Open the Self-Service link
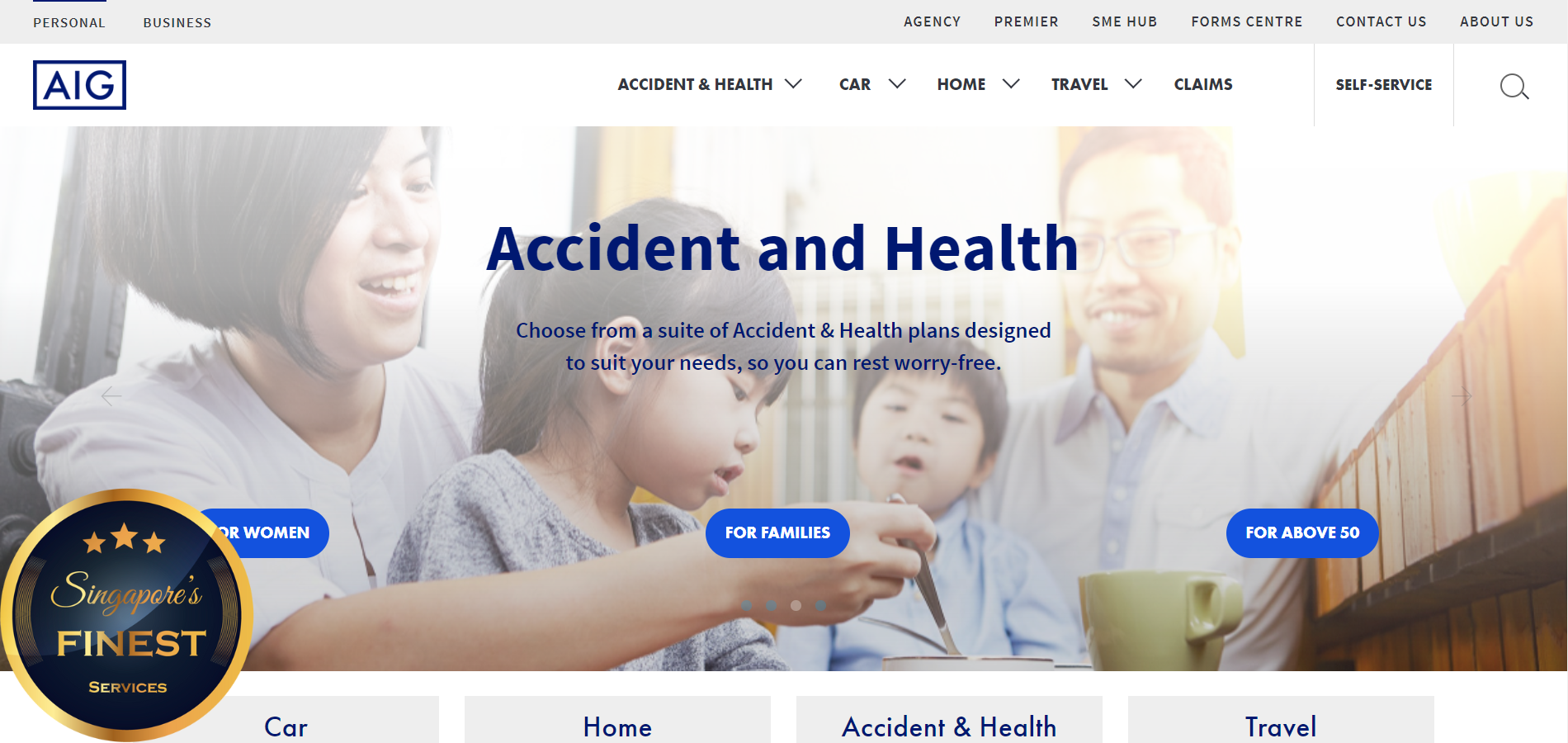Screen dimensions: 1568x743 (x=1384, y=85)
